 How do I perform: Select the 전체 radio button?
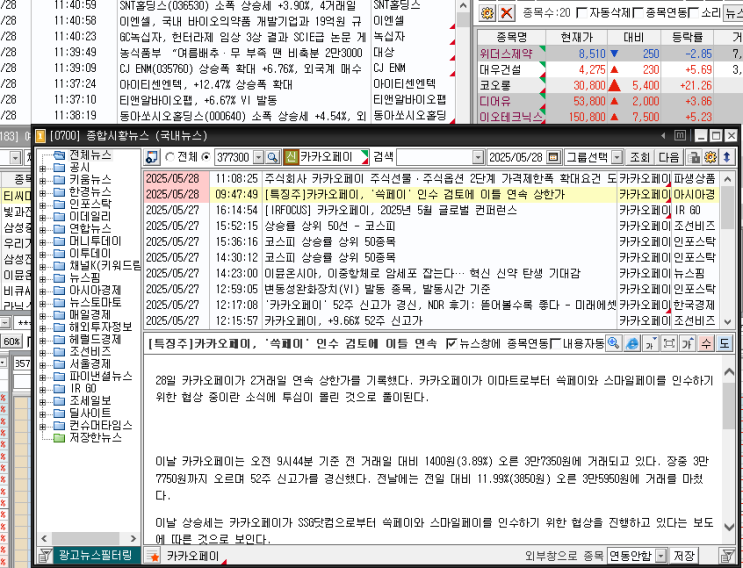(x=170, y=157)
